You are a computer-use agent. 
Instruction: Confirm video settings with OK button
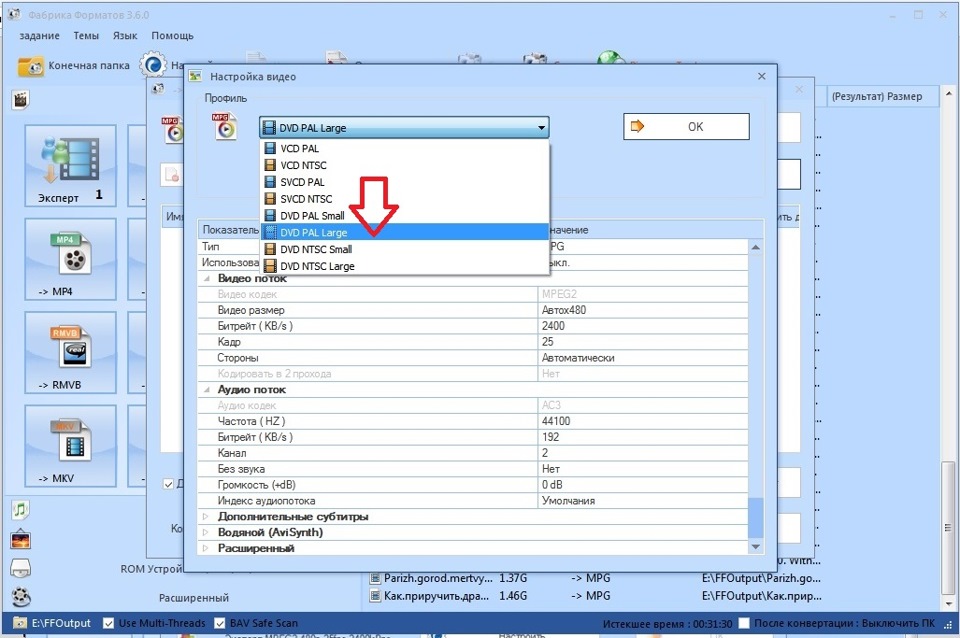click(x=686, y=127)
